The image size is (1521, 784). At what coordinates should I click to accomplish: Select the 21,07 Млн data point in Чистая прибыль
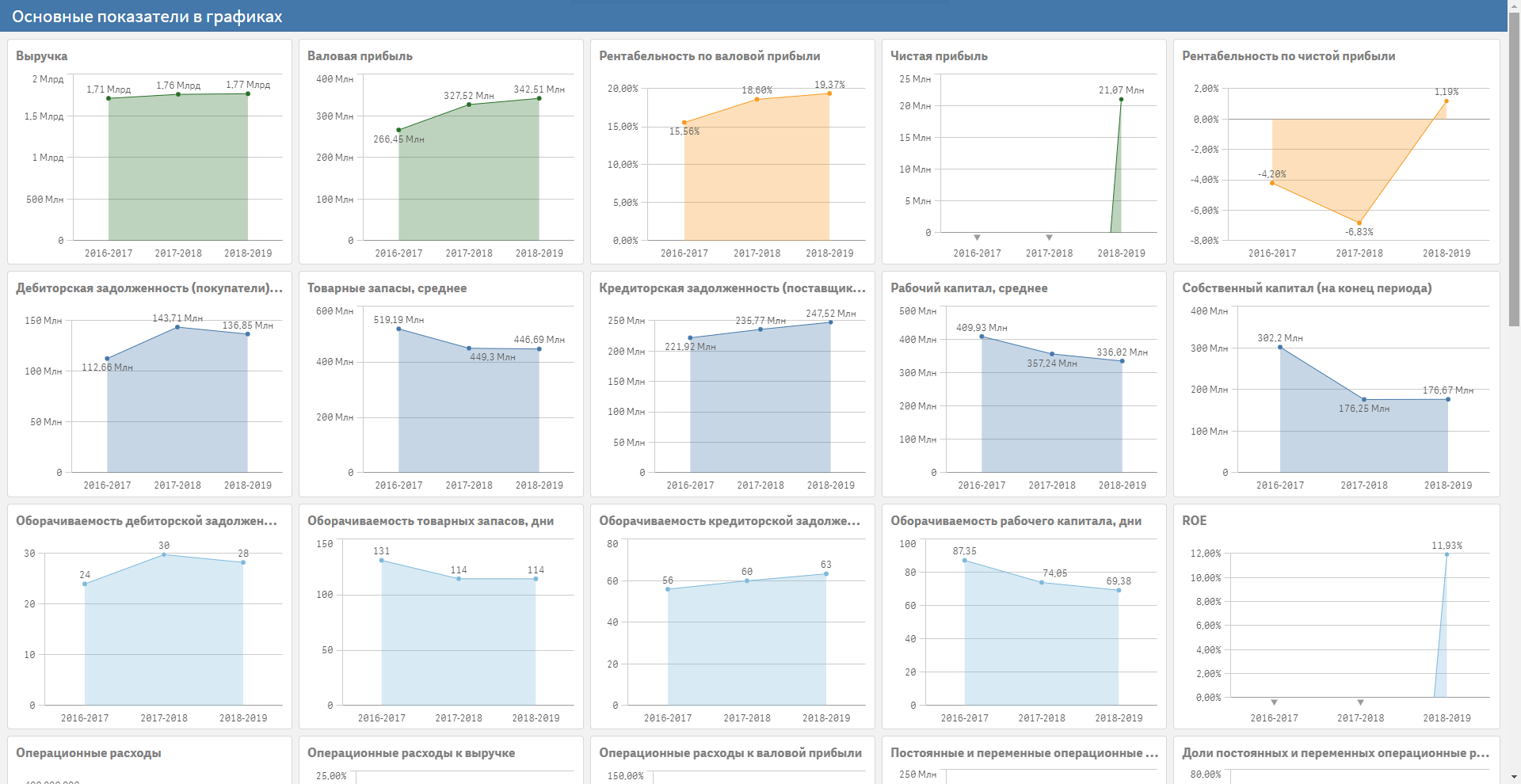point(1121,100)
